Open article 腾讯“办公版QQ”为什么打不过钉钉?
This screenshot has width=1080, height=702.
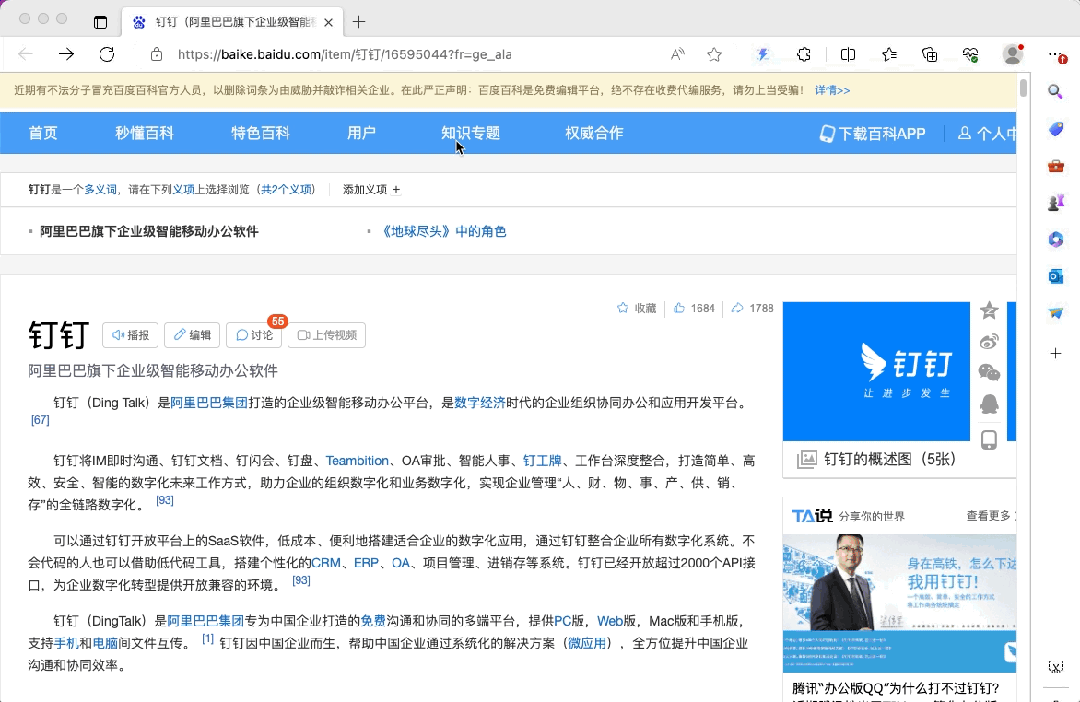click(x=895, y=688)
